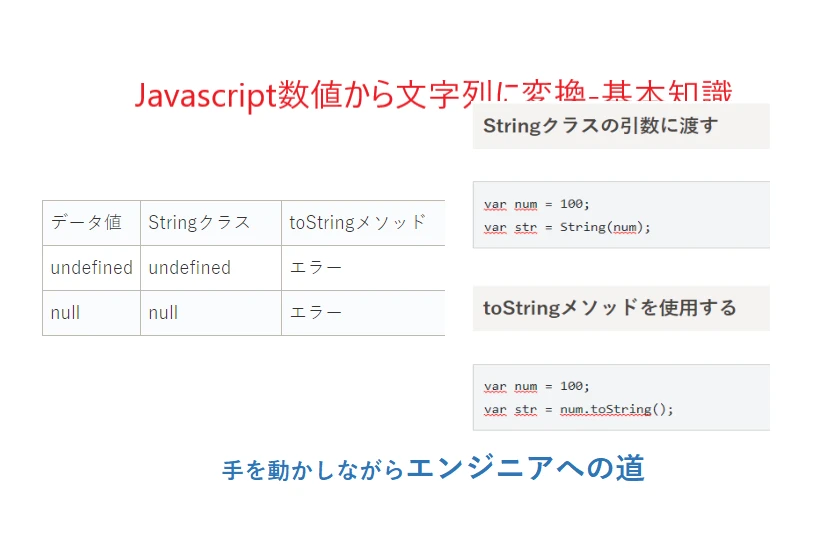Viewport: 840px width, 560px height.
Task: Click undefined in the Stringクラス column
Action: (x=190, y=268)
